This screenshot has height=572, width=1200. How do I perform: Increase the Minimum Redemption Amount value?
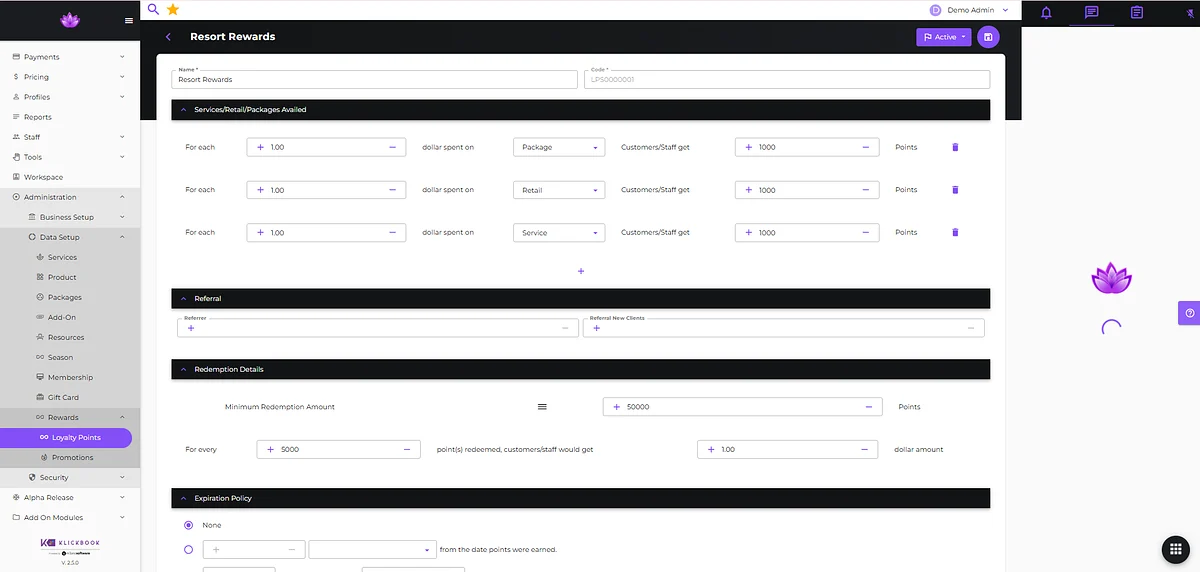point(617,407)
